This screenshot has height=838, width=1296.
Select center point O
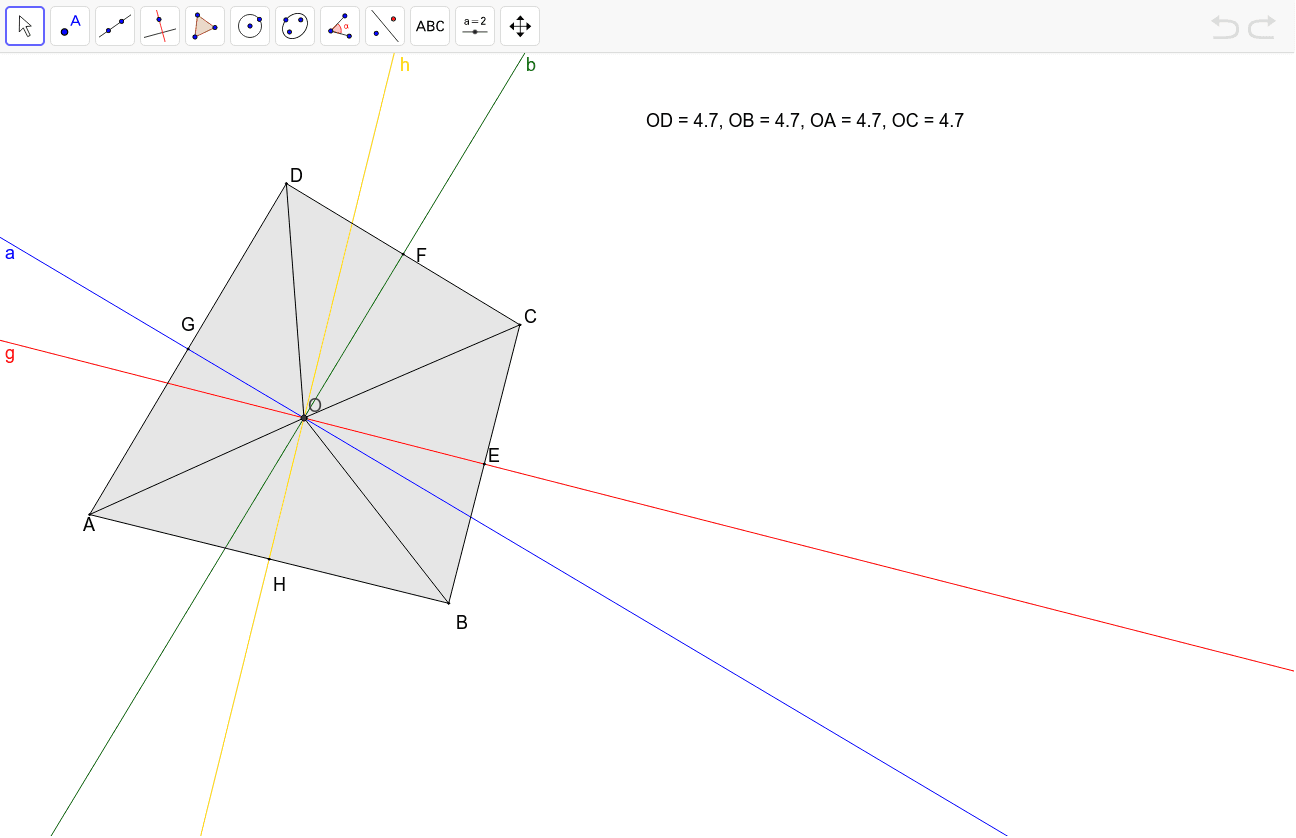(x=304, y=418)
